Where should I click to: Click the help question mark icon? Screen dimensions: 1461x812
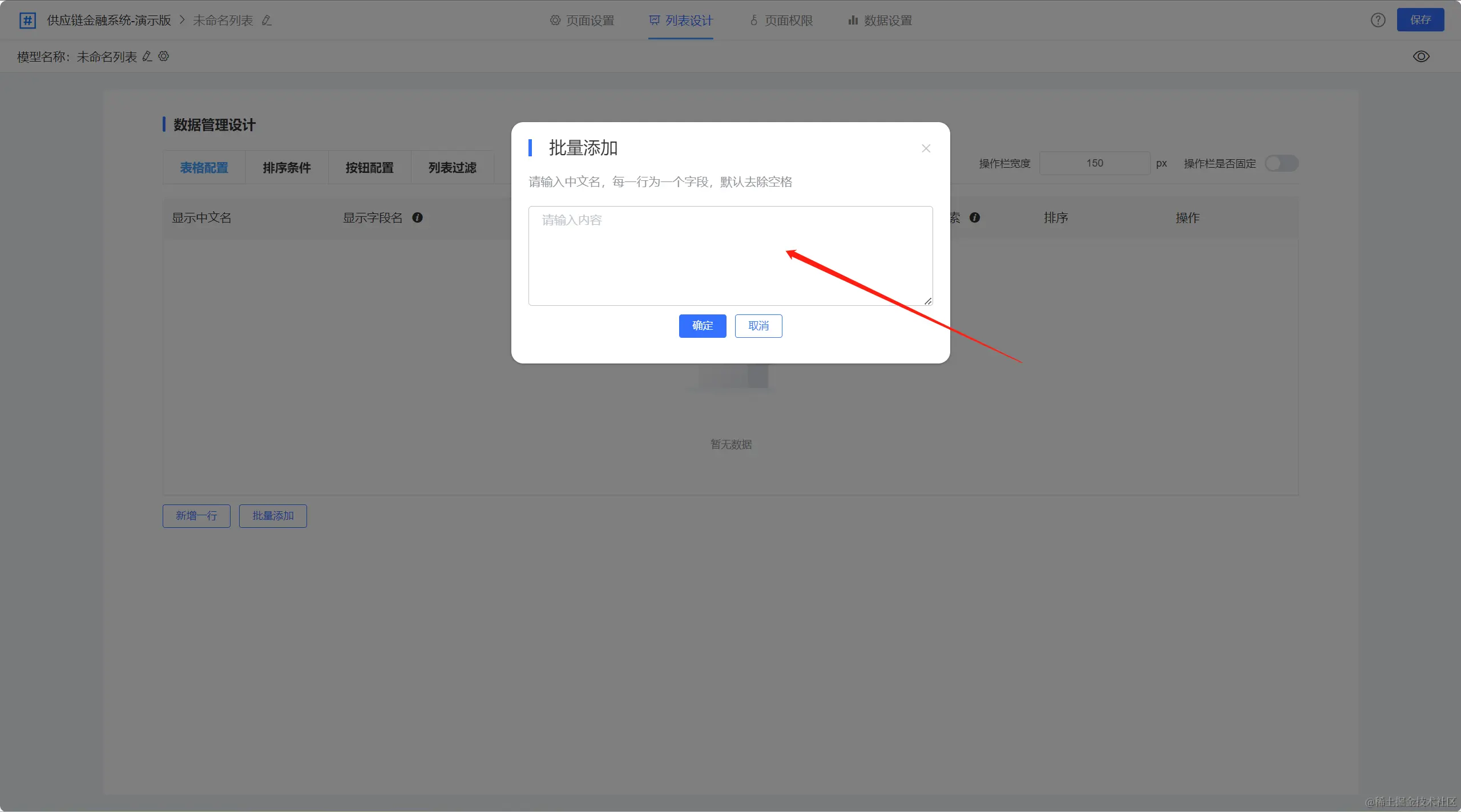tap(1378, 21)
